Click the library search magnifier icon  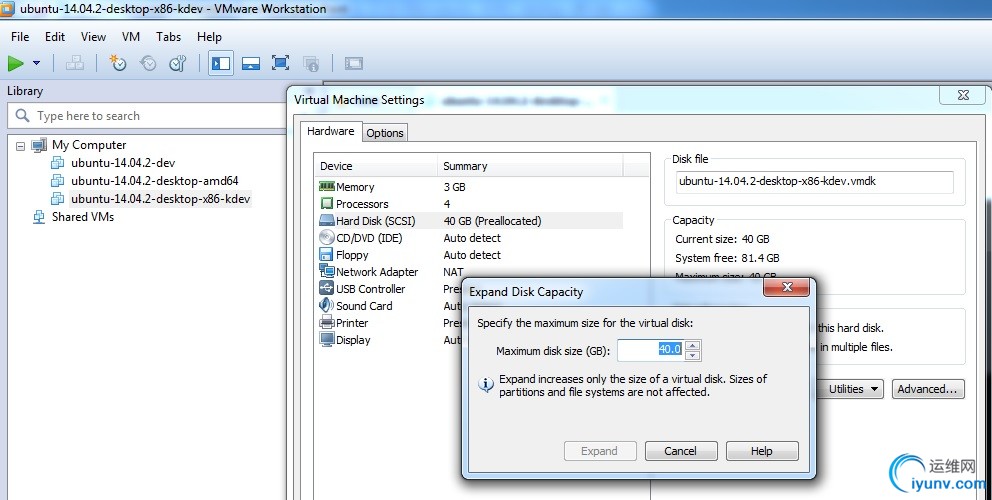tap(22, 115)
